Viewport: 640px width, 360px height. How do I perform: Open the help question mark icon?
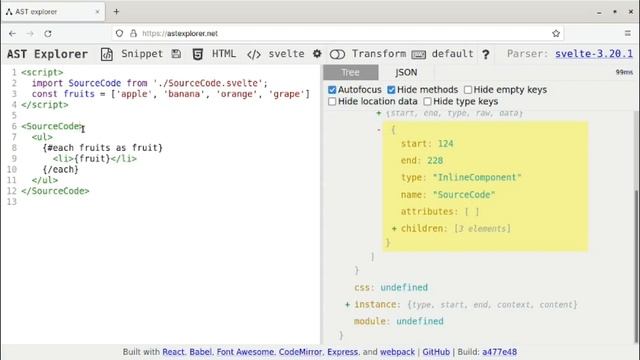coord(486,54)
